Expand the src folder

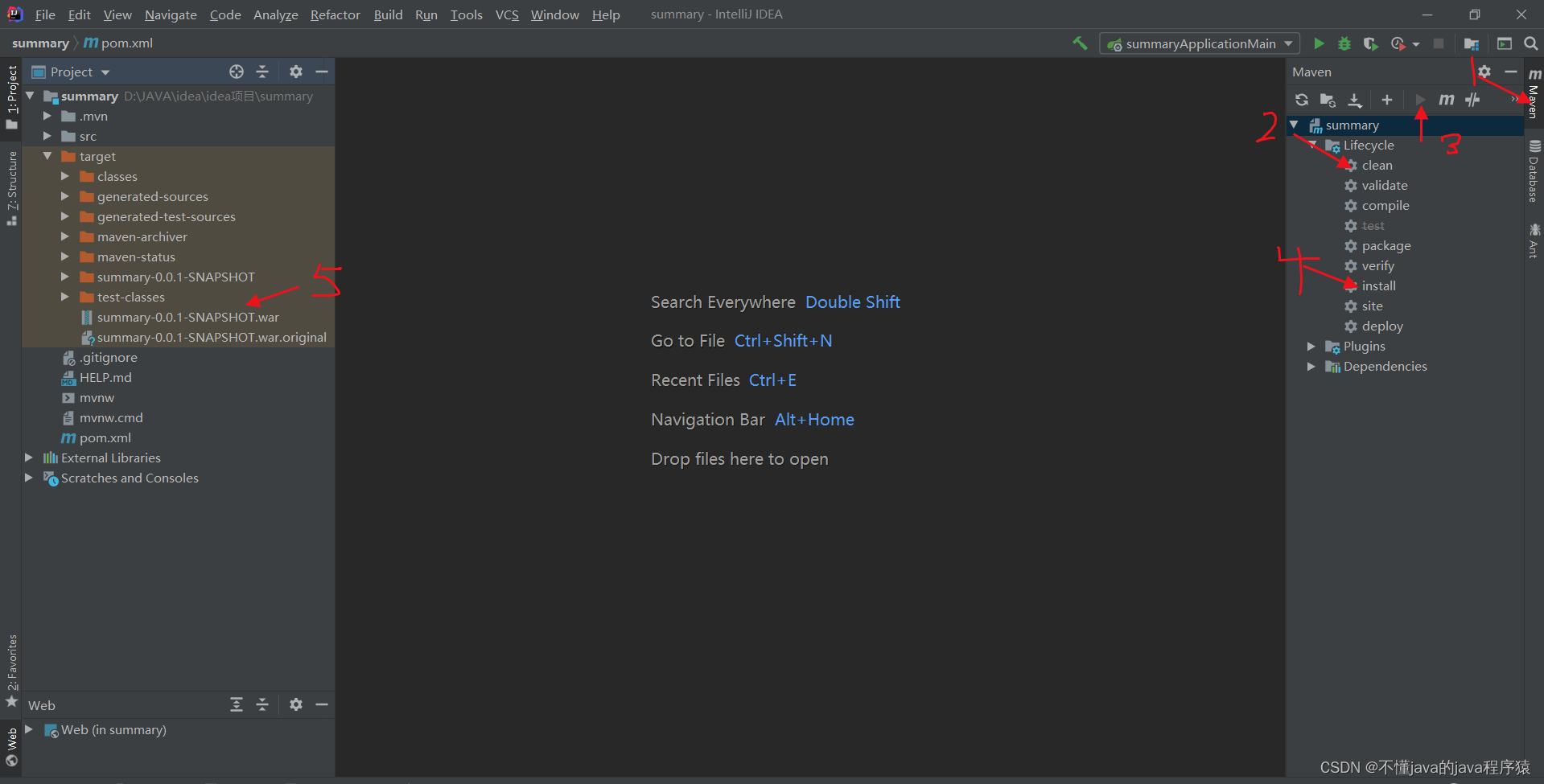(x=47, y=136)
